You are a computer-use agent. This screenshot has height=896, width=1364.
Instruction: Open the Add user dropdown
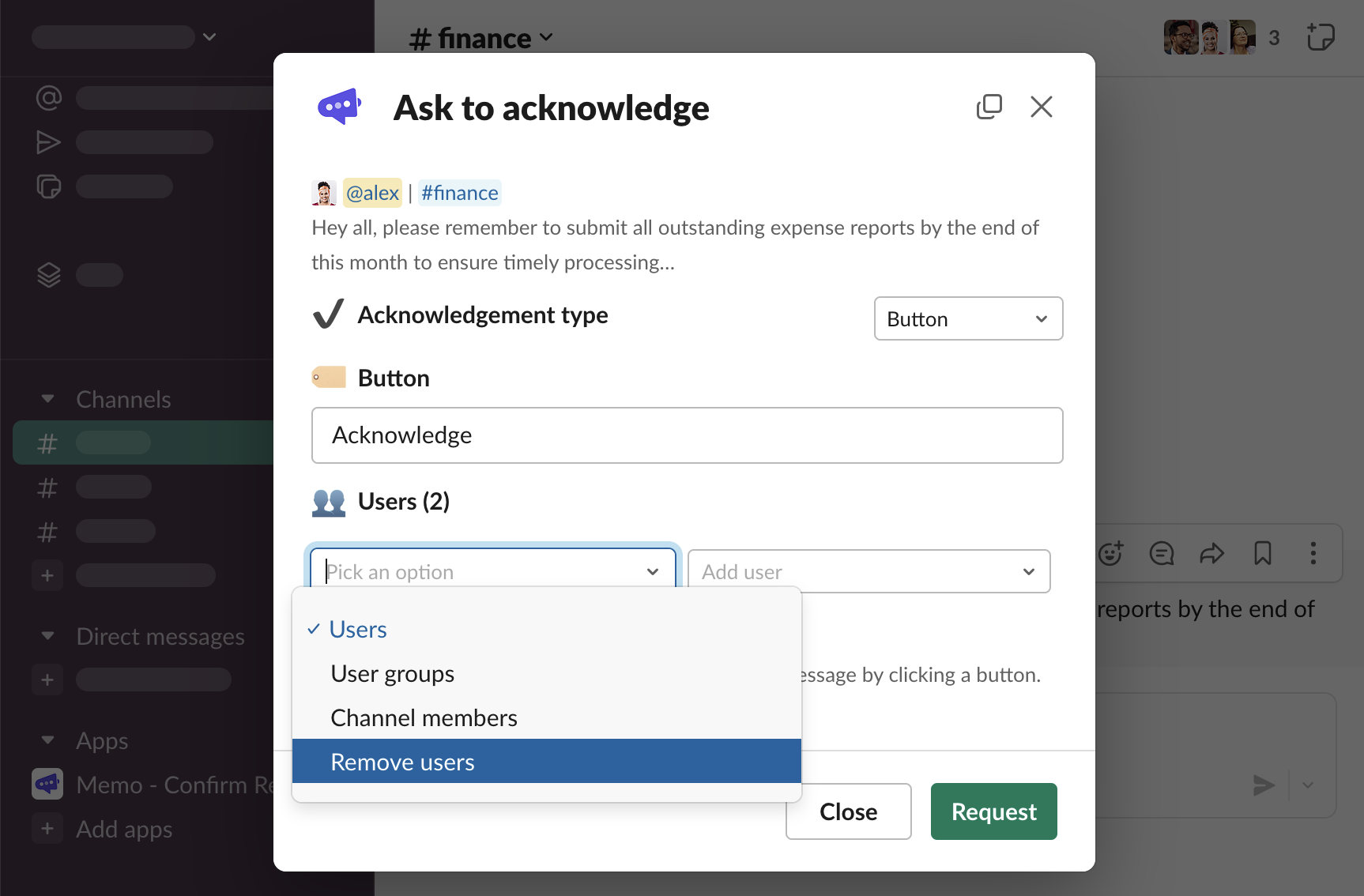pos(868,571)
